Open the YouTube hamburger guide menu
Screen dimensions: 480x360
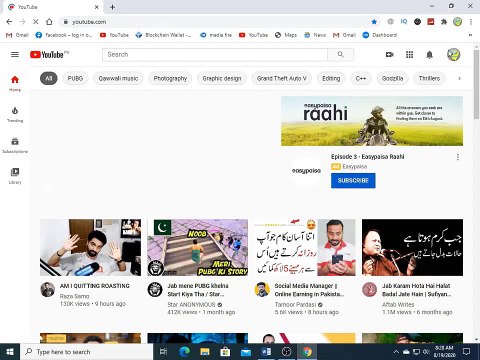pos(15,54)
